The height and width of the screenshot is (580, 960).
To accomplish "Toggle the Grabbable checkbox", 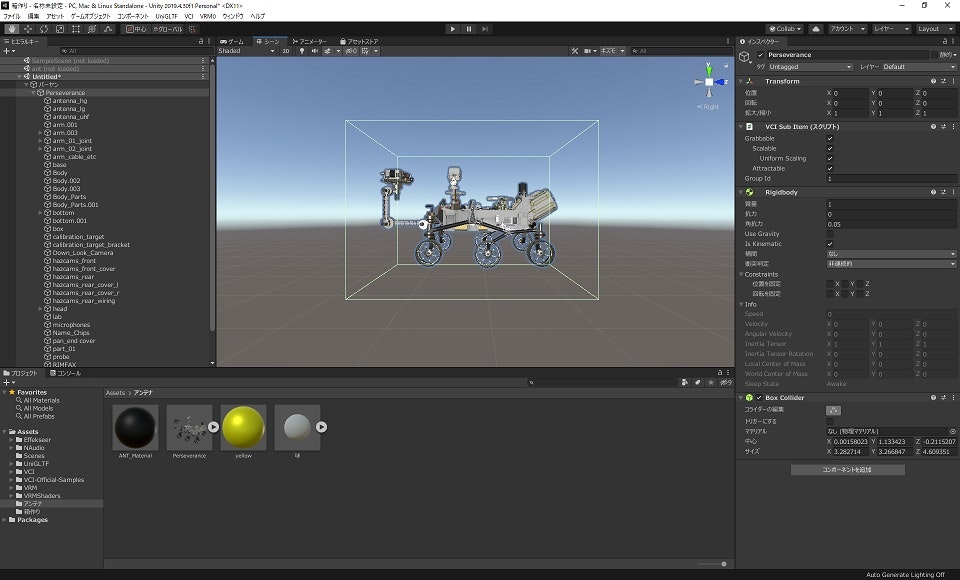I will (x=830, y=139).
